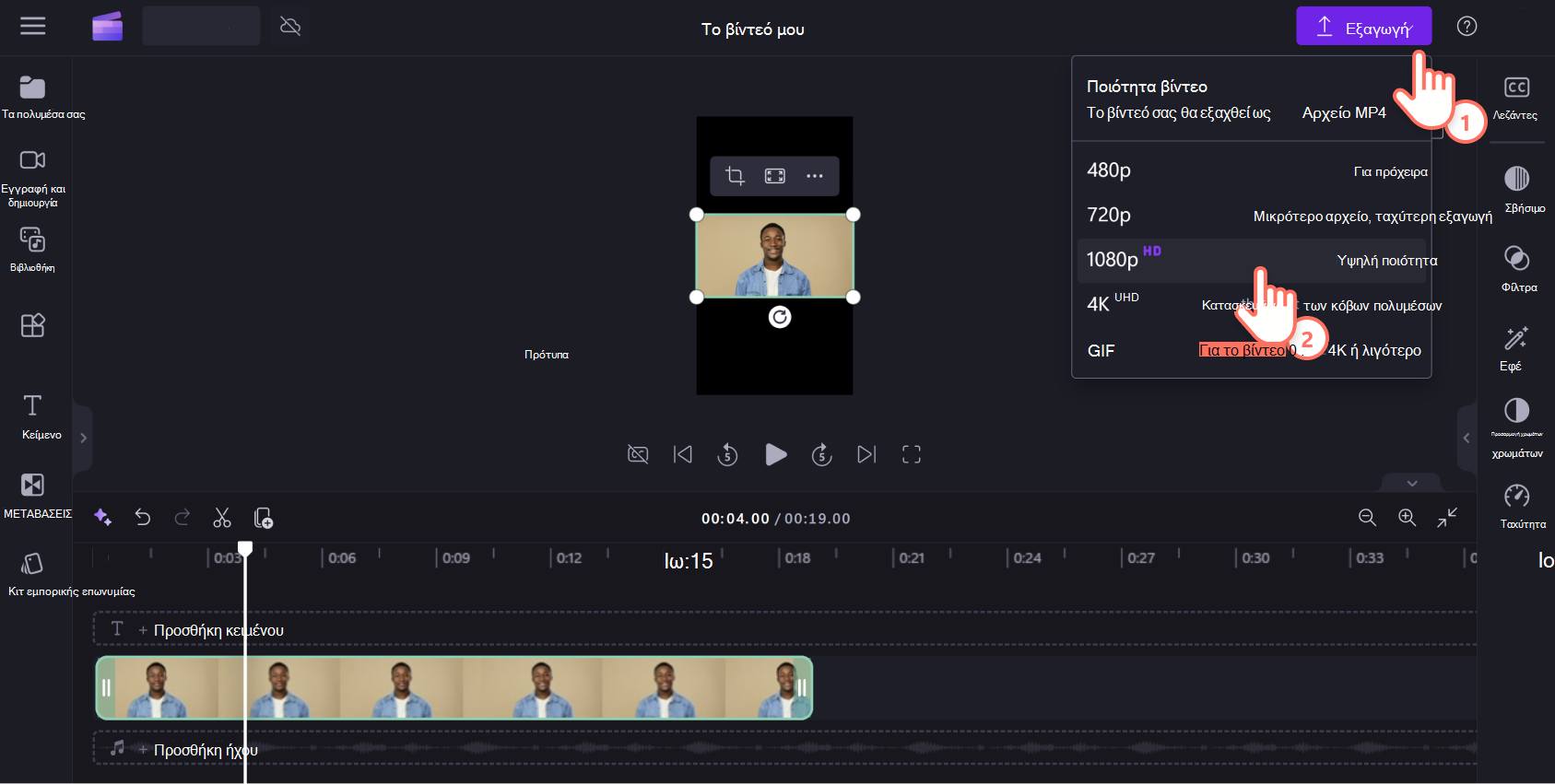
Task: Enter fullscreen preview mode
Action: 912,454
